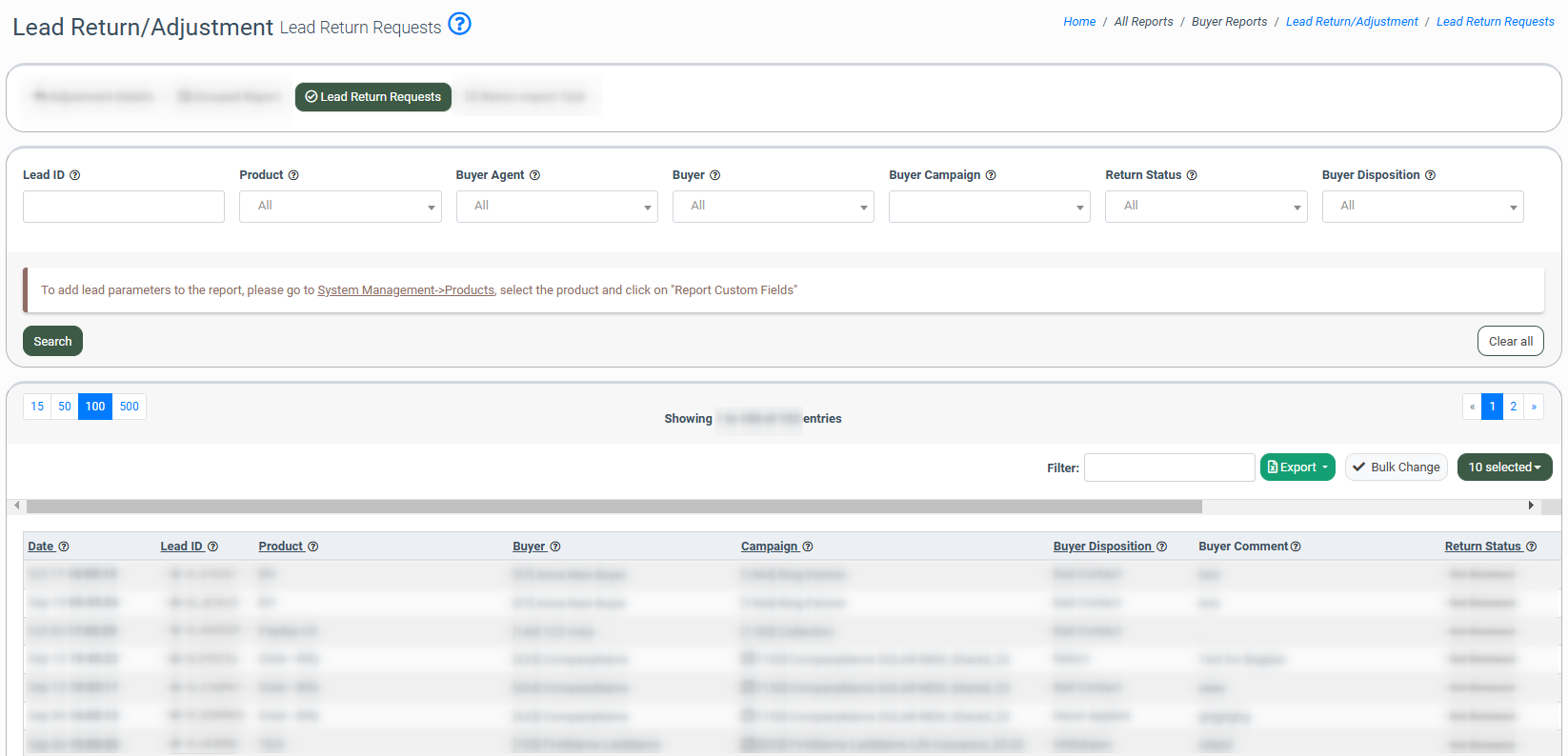Open the Export dropdown button

1297,468
